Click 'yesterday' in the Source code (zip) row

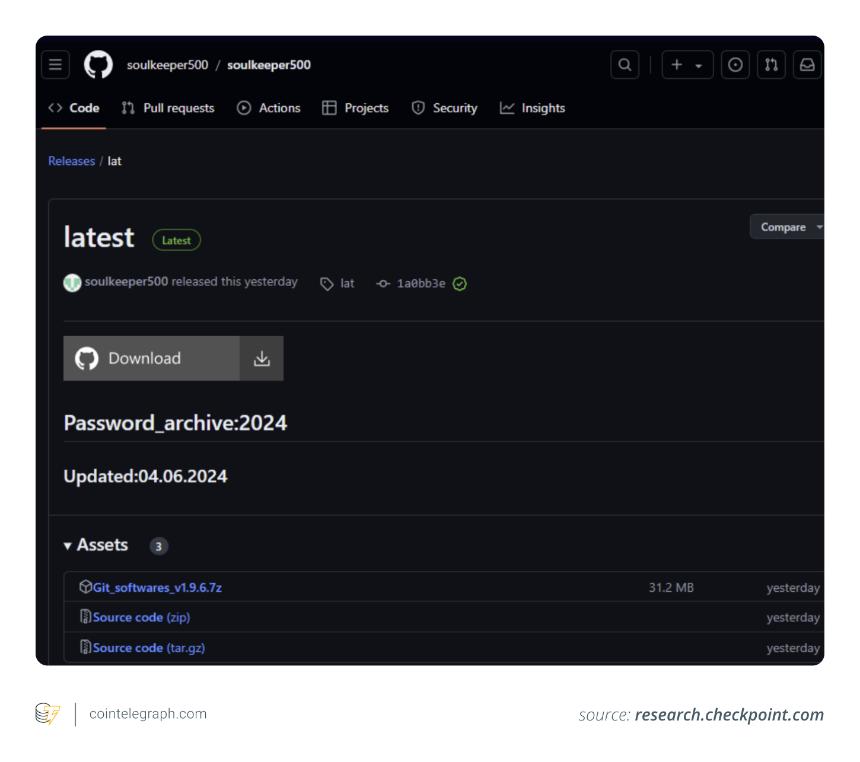793,618
